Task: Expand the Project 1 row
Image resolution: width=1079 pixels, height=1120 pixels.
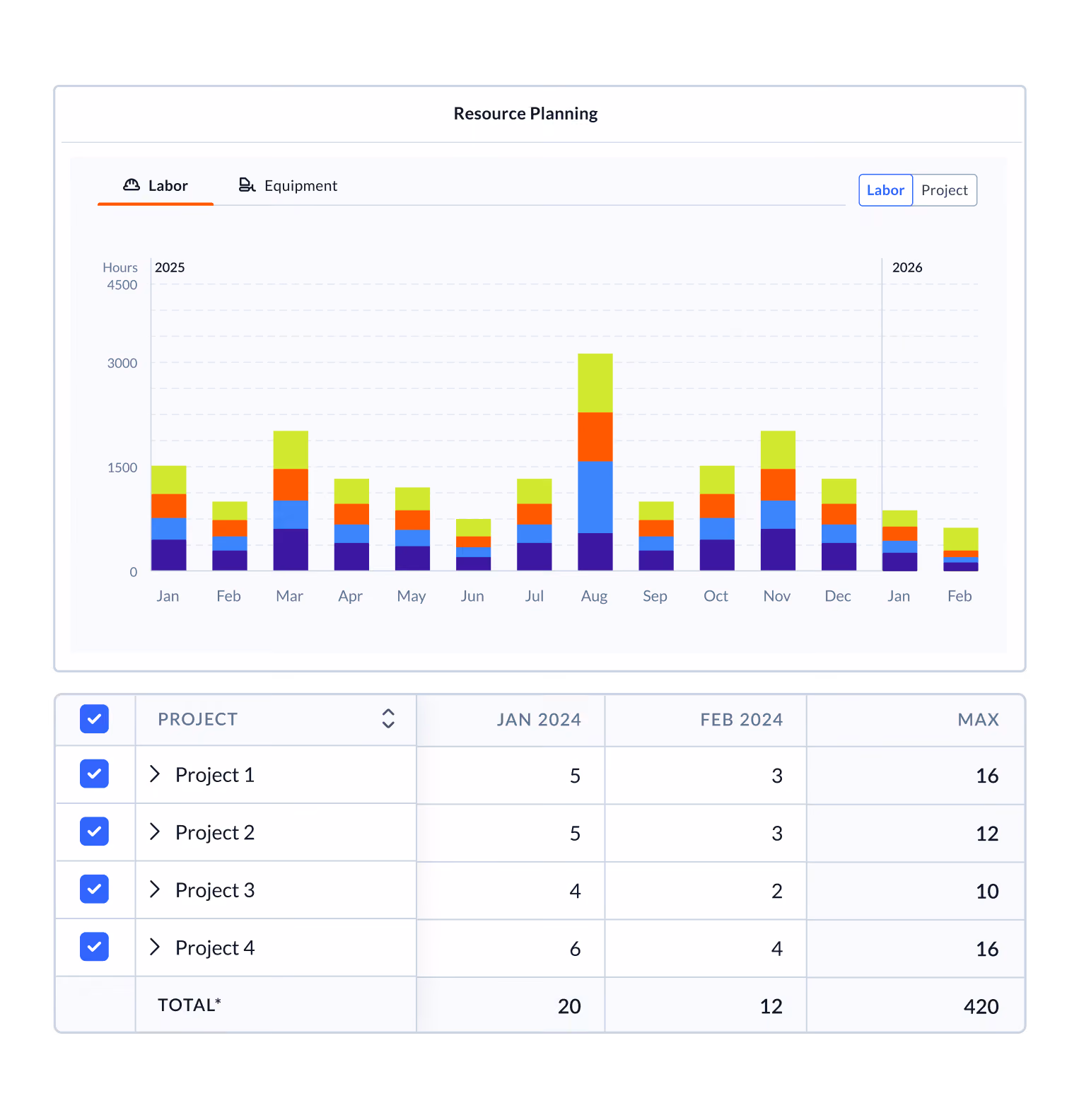Action: 155,774
